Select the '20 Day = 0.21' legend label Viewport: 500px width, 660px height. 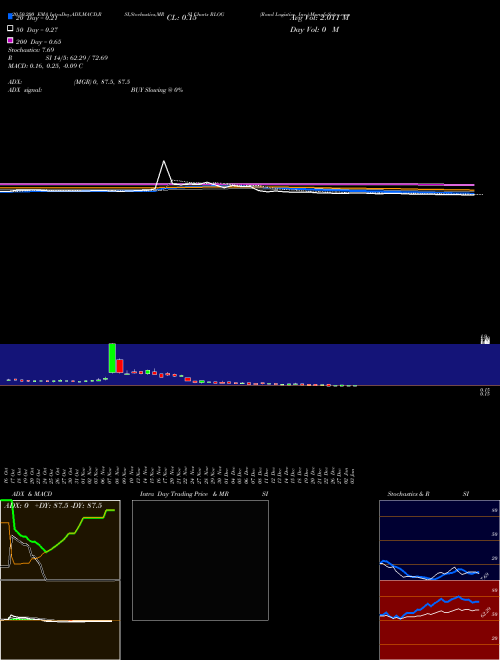coord(36,18)
